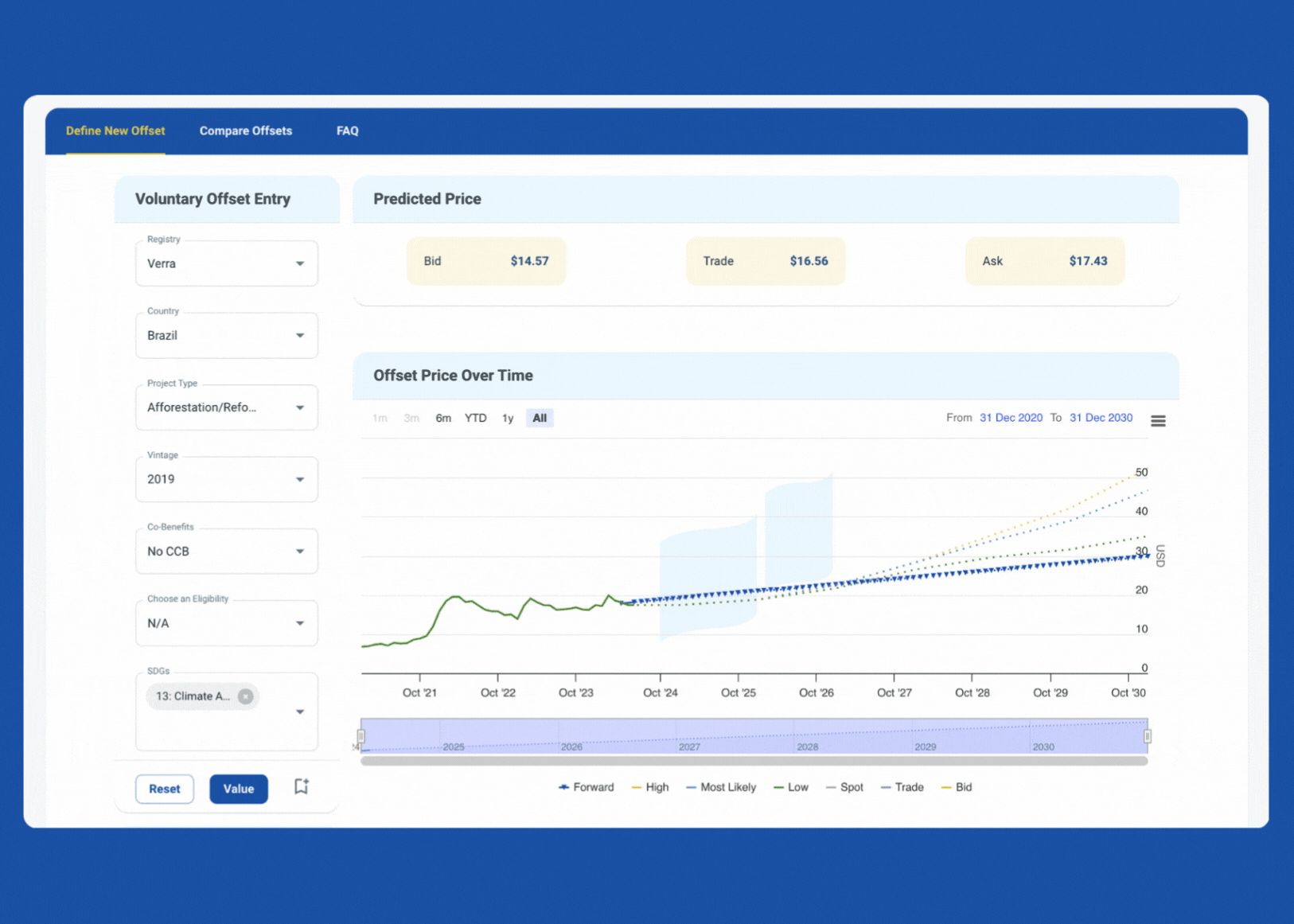This screenshot has width=1294, height=924.
Task: Remove the 13: Climate Action SDG chip
Action: (246, 696)
